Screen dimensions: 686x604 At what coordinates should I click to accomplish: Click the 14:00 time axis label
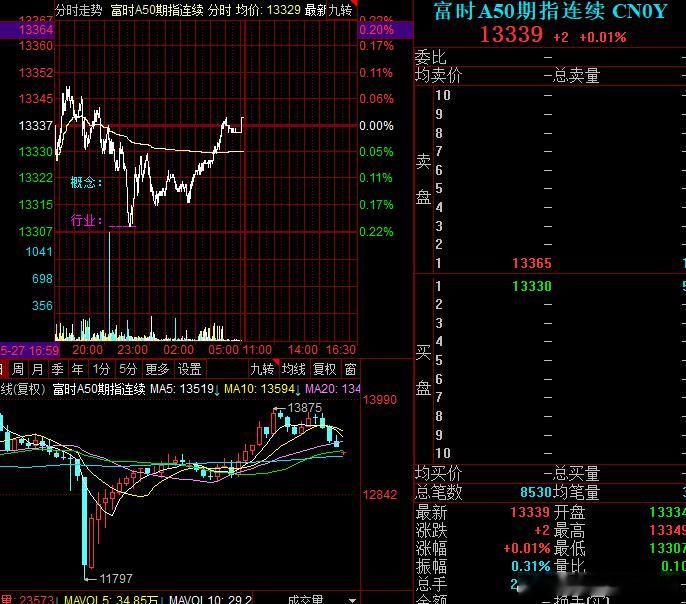(x=303, y=350)
